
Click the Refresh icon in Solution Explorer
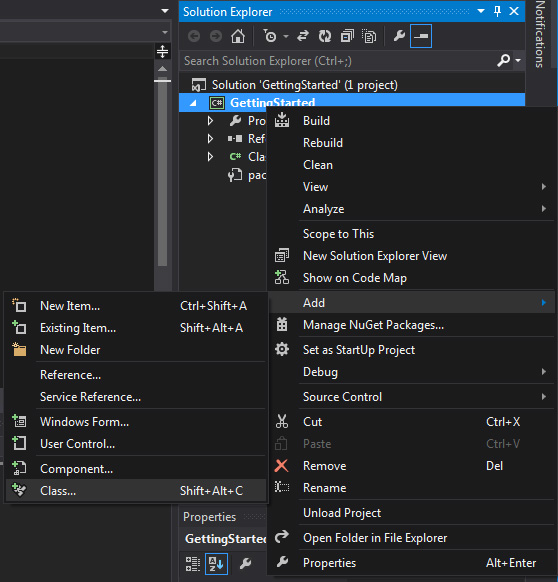coord(325,36)
